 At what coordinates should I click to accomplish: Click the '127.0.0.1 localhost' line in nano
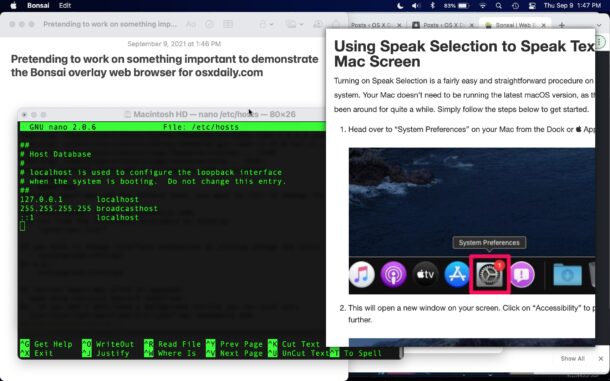pos(79,199)
